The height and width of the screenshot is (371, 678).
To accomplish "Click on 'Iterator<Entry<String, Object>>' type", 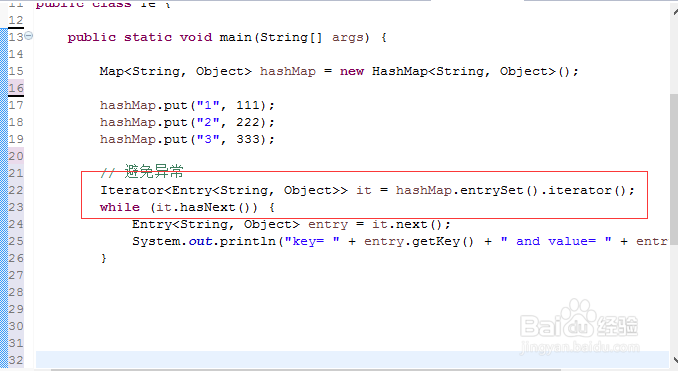I will click(x=224, y=190).
